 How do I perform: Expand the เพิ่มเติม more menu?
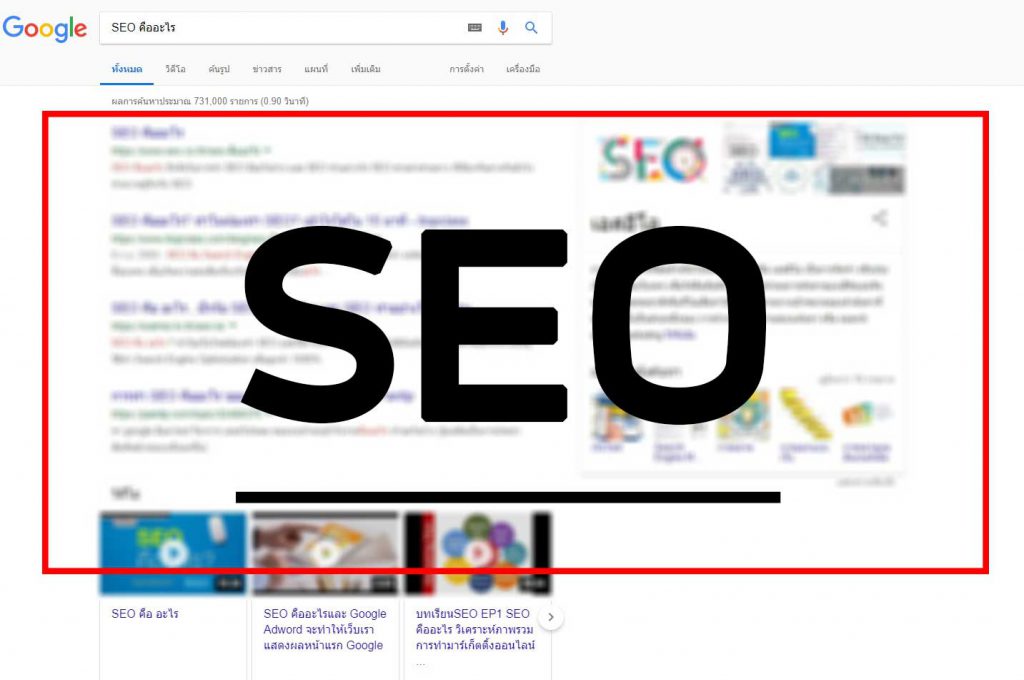click(366, 69)
